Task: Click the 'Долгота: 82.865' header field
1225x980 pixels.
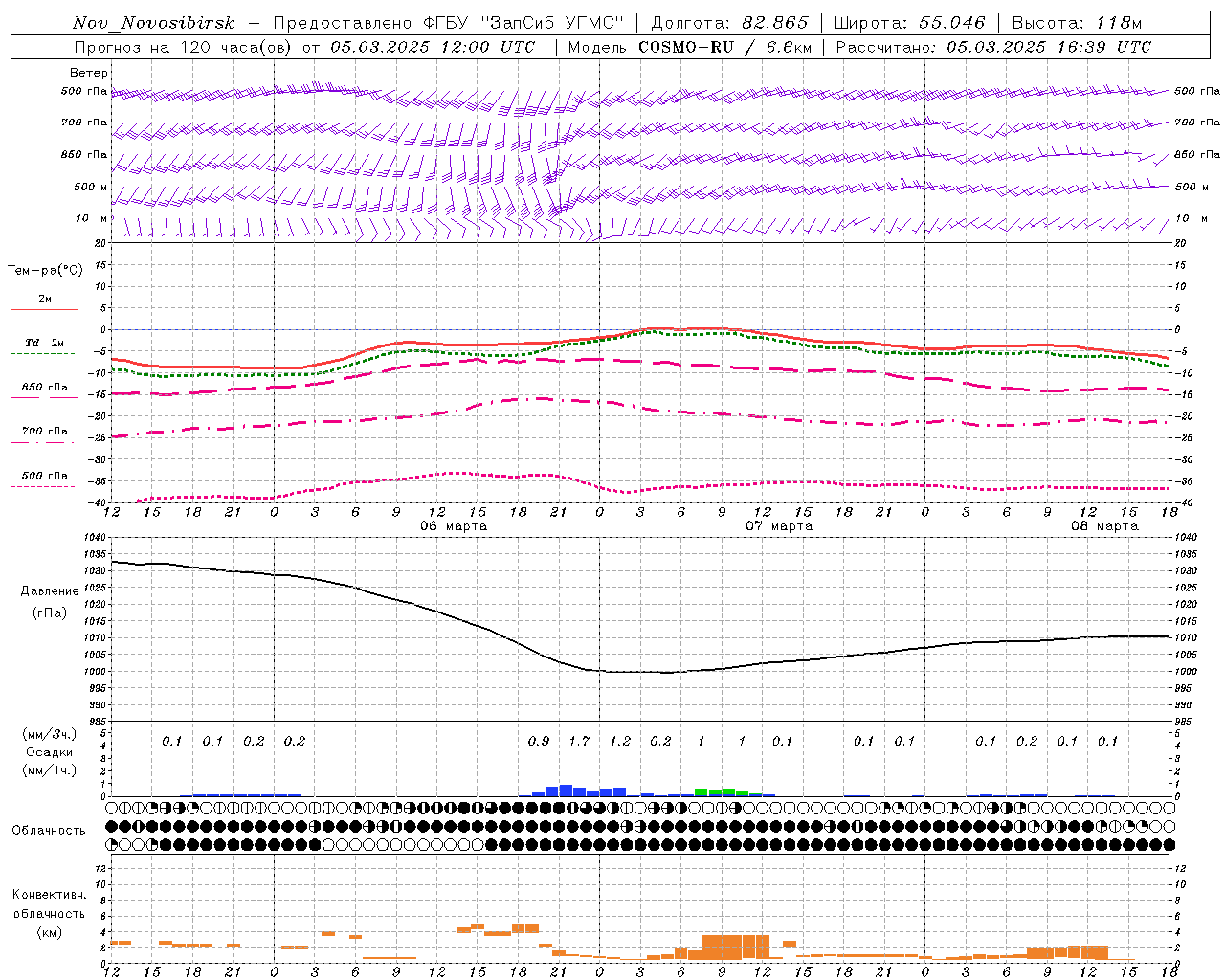Action: point(729,23)
